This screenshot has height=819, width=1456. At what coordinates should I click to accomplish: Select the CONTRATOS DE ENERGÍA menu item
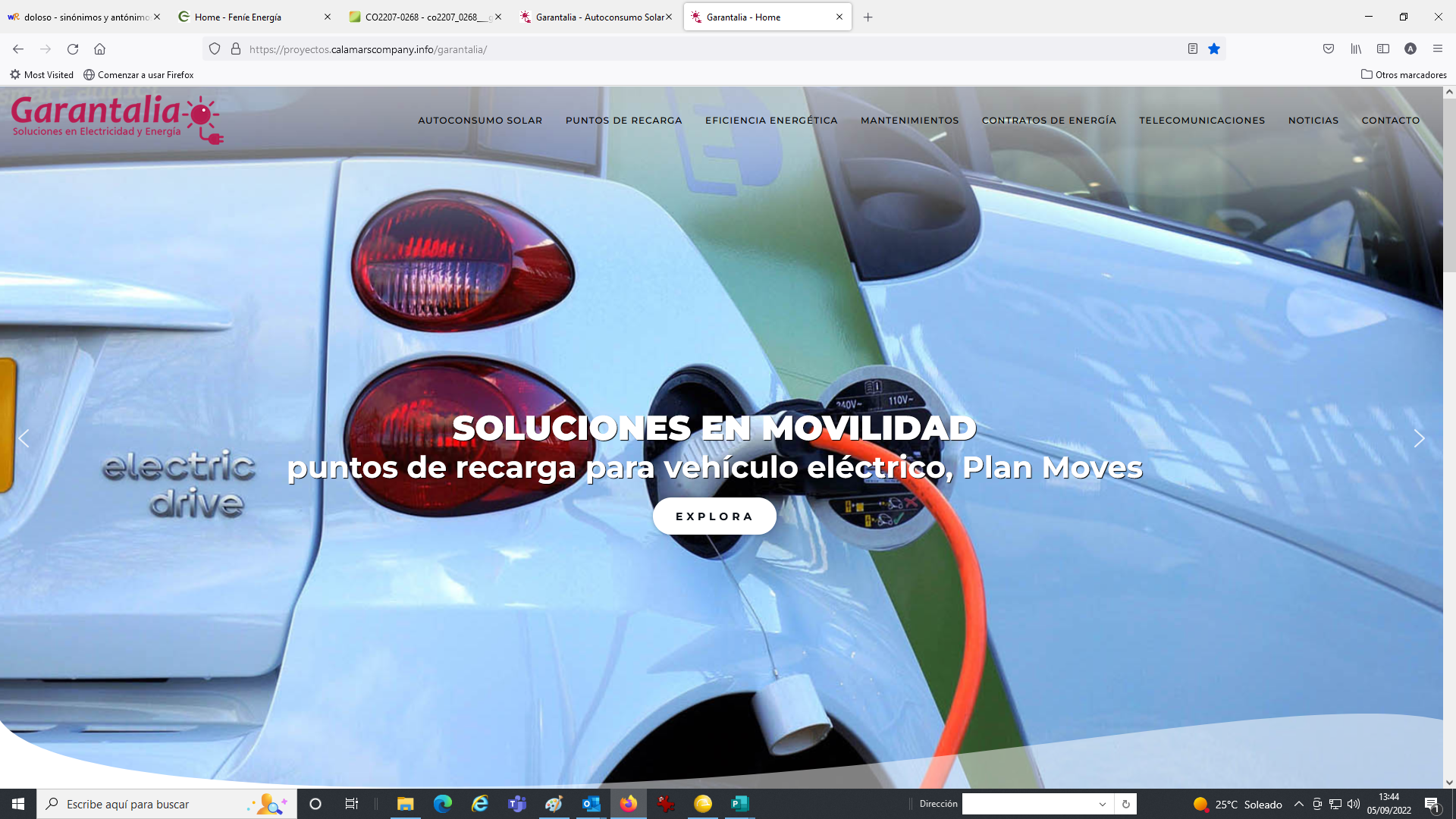[1050, 120]
